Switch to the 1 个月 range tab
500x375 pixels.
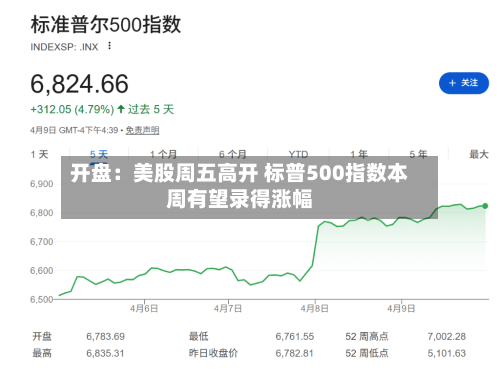point(163,154)
